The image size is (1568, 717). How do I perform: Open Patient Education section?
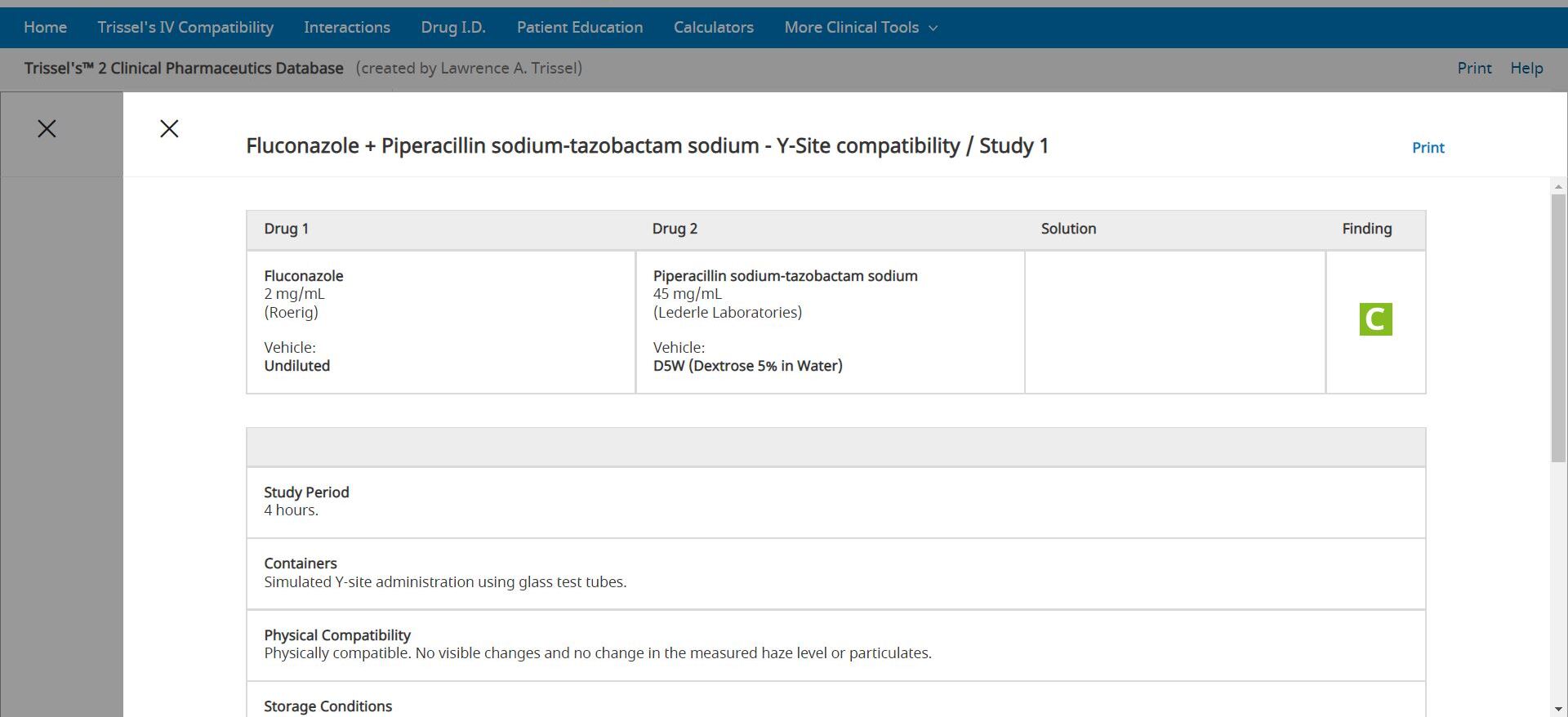click(x=580, y=28)
